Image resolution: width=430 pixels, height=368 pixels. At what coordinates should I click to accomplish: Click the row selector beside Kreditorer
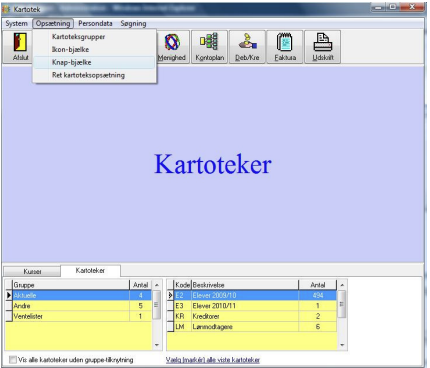click(170, 316)
